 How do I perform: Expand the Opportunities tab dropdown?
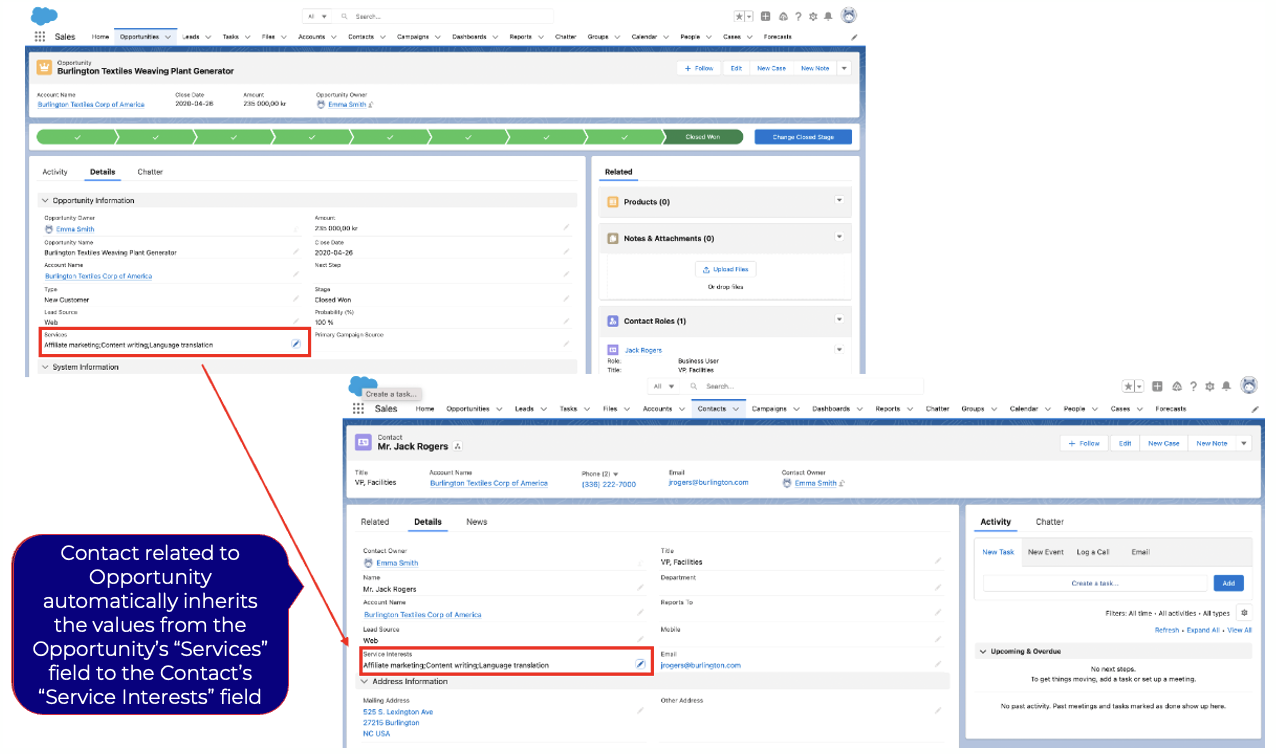coord(167,36)
